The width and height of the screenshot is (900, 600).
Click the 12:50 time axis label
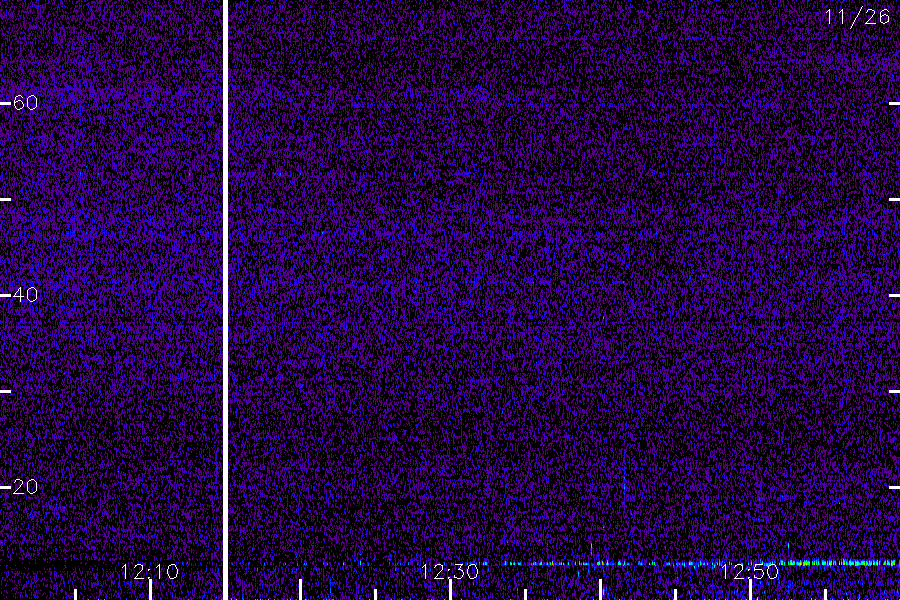(750, 572)
